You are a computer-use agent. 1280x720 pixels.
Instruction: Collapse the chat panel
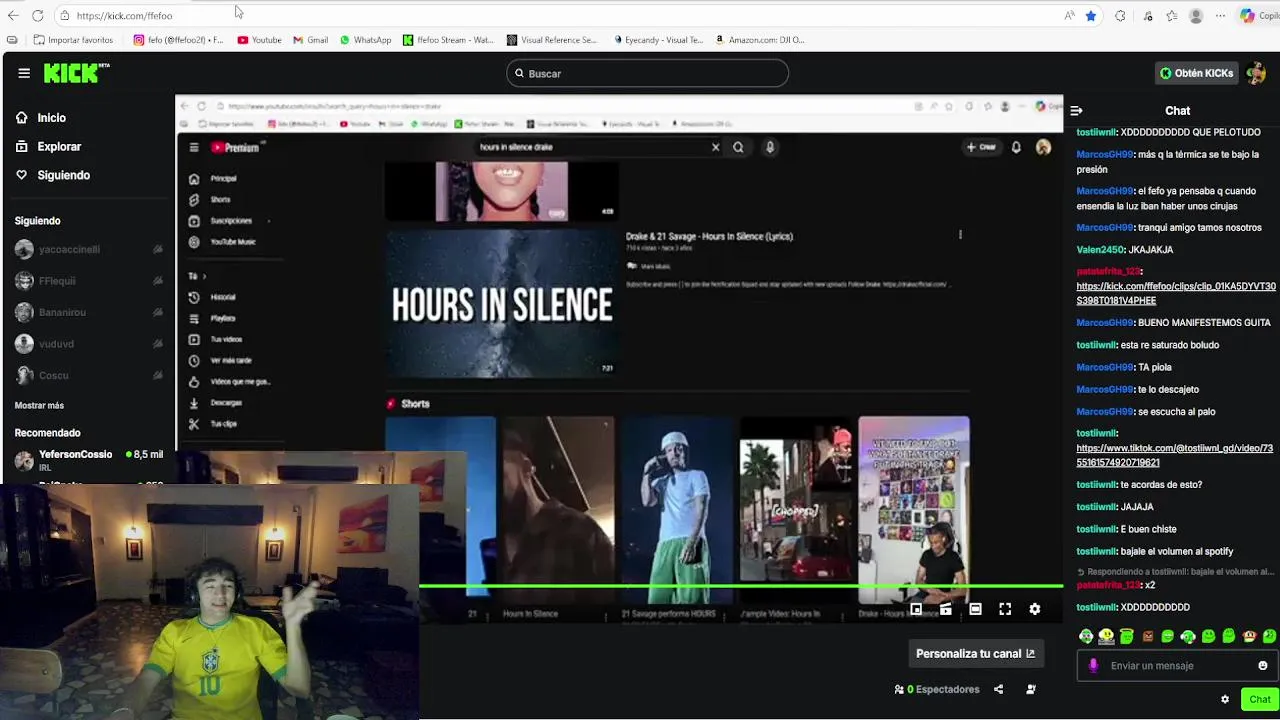point(1076,111)
